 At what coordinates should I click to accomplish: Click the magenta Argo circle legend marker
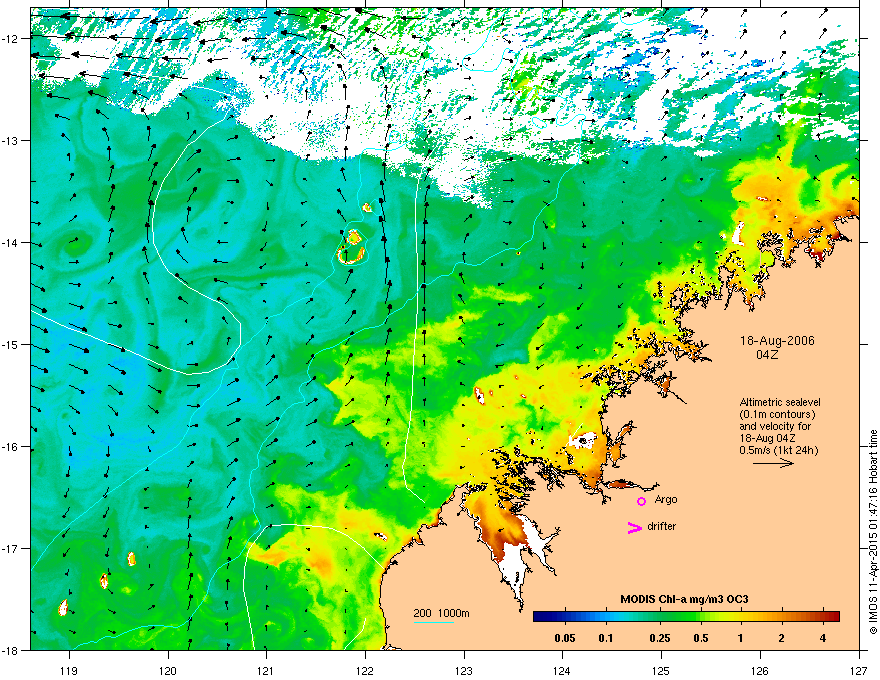click(641, 501)
